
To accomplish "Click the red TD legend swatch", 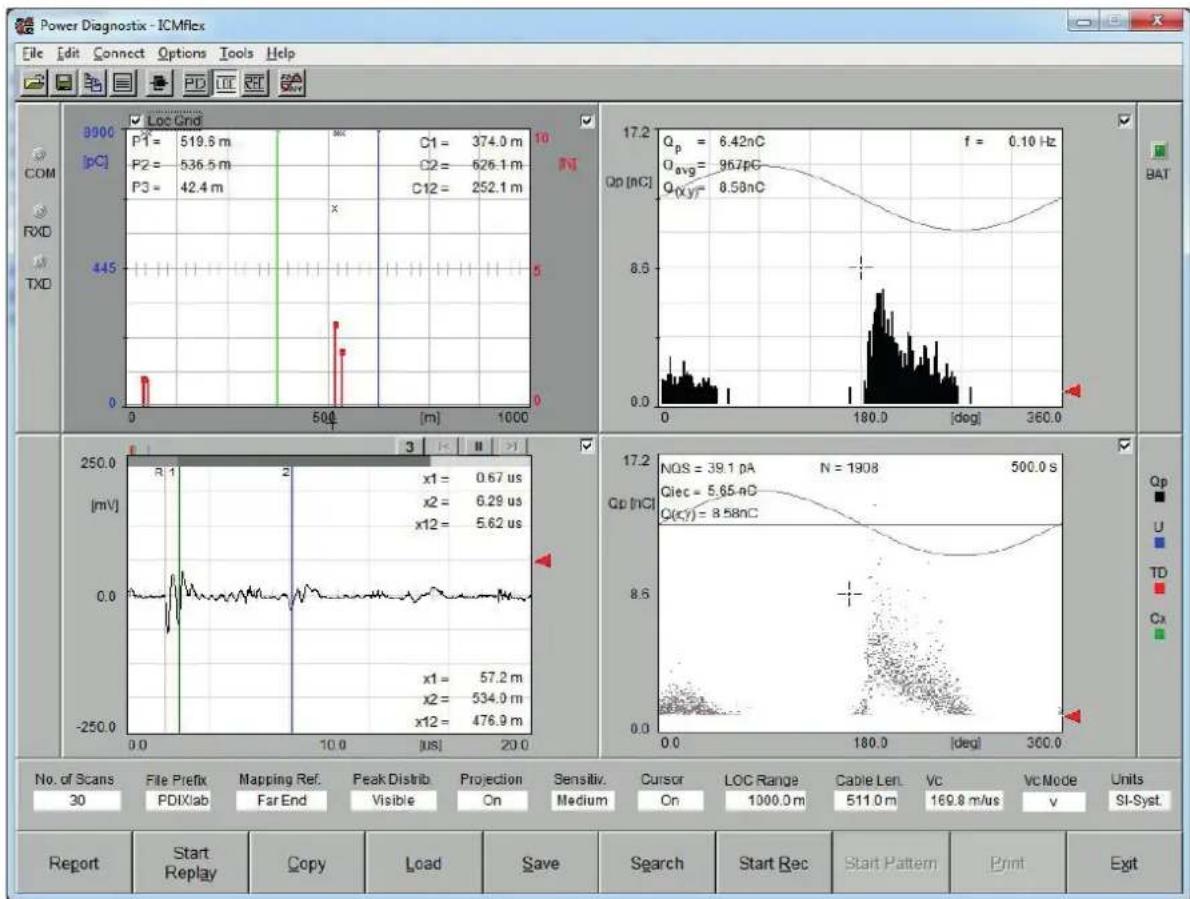I will tap(1159, 589).
